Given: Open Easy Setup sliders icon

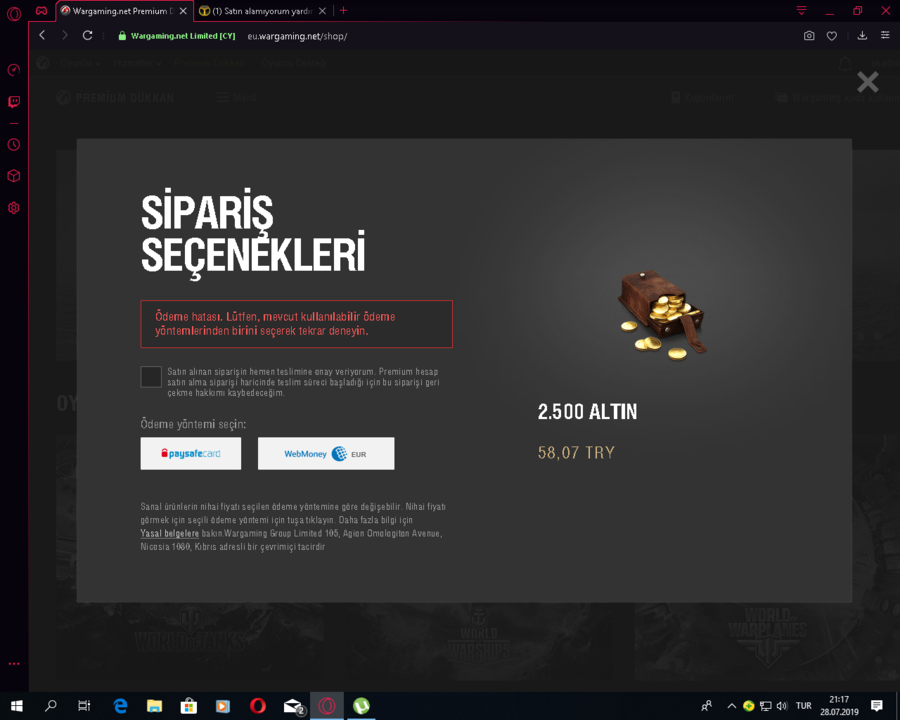Looking at the screenshot, I should click(885, 36).
